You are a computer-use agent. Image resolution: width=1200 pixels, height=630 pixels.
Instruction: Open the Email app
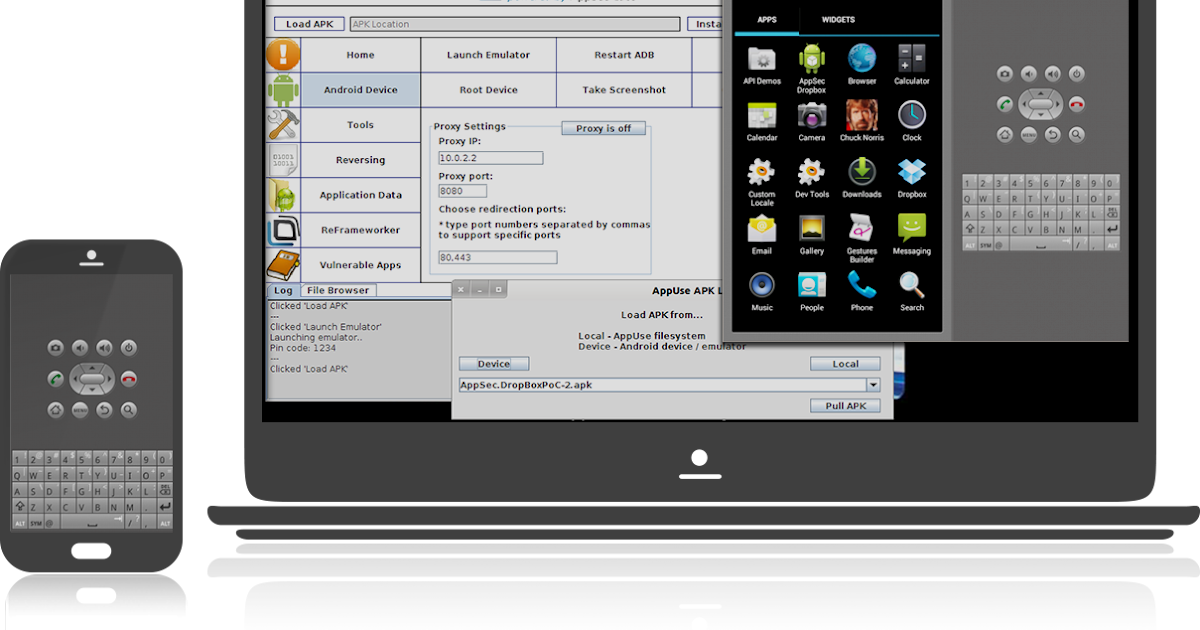[762, 235]
